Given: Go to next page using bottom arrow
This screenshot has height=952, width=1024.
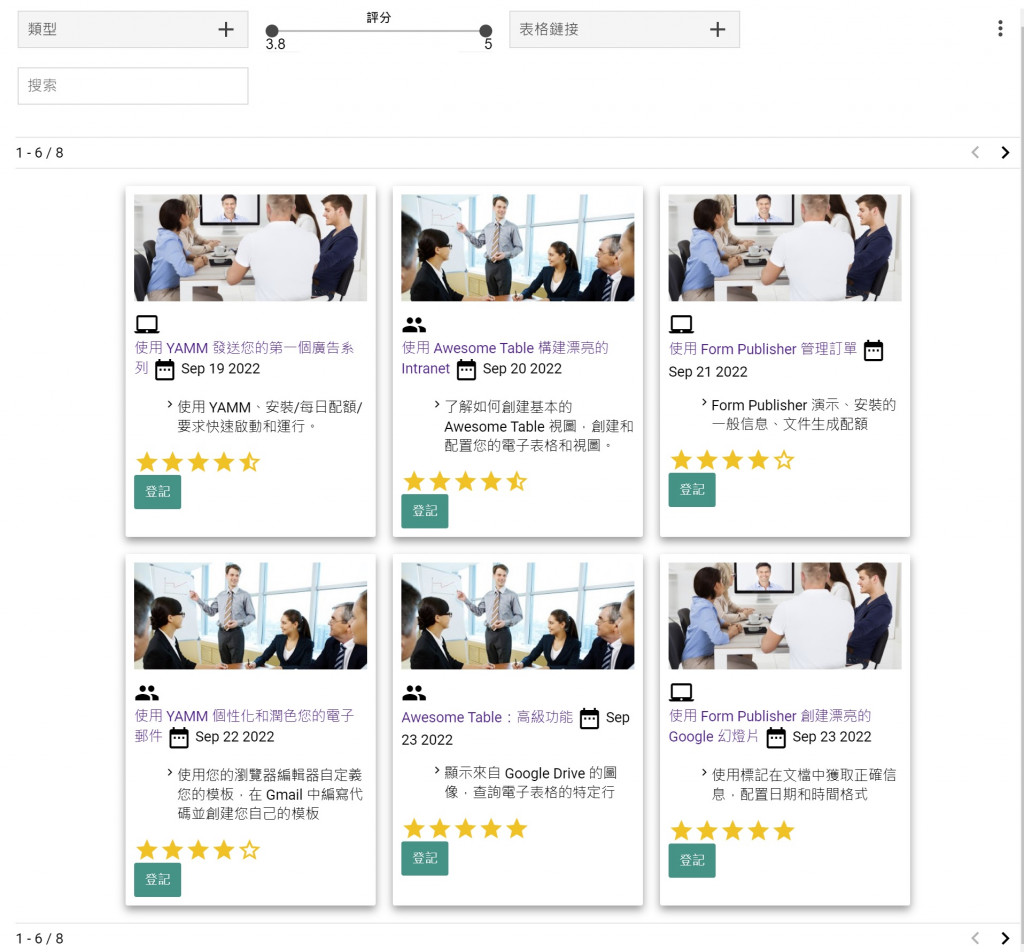Looking at the screenshot, I should click(x=1005, y=938).
